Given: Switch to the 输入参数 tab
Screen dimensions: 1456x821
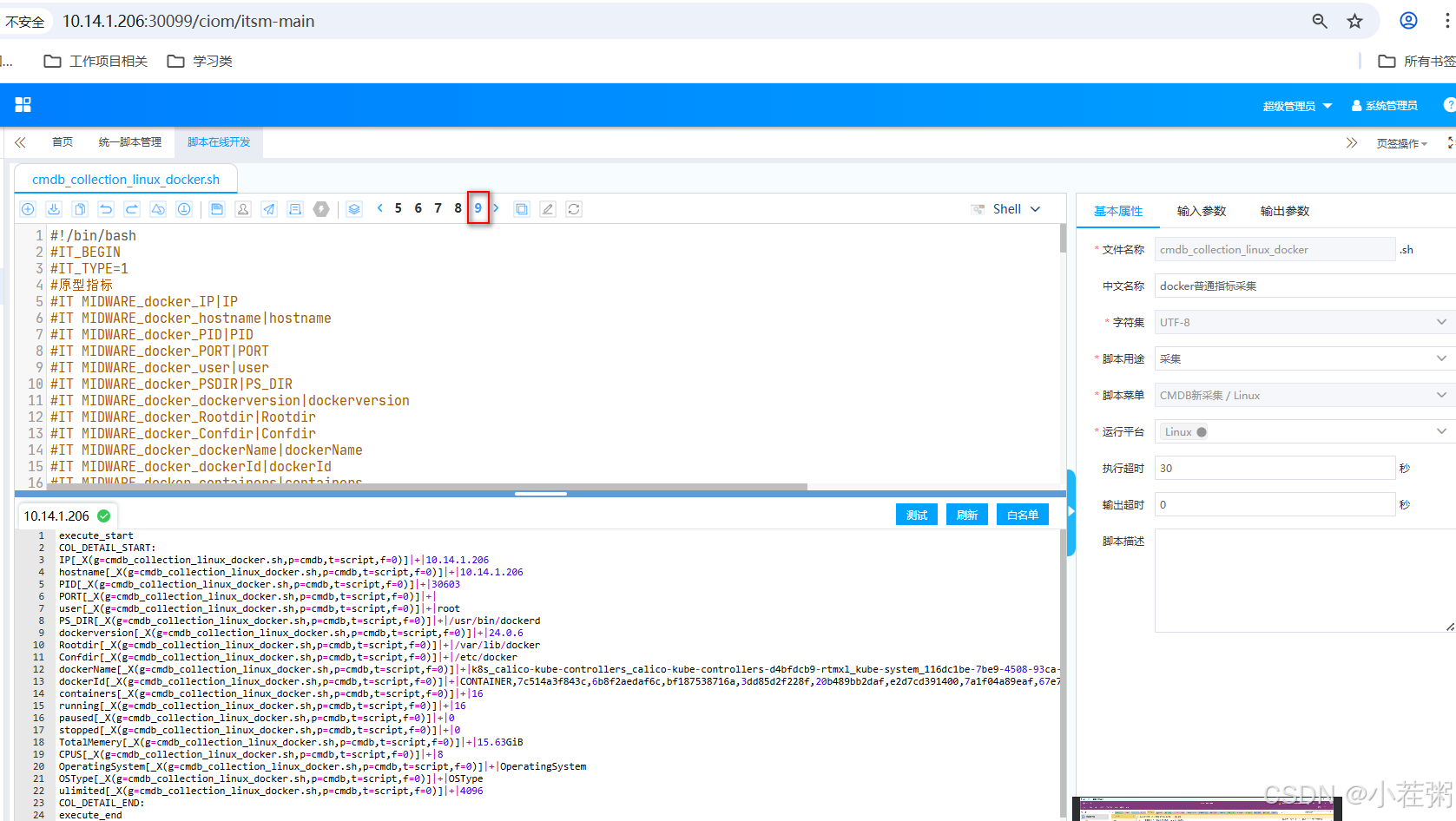Looking at the screenshot, I should (1202, 210).
